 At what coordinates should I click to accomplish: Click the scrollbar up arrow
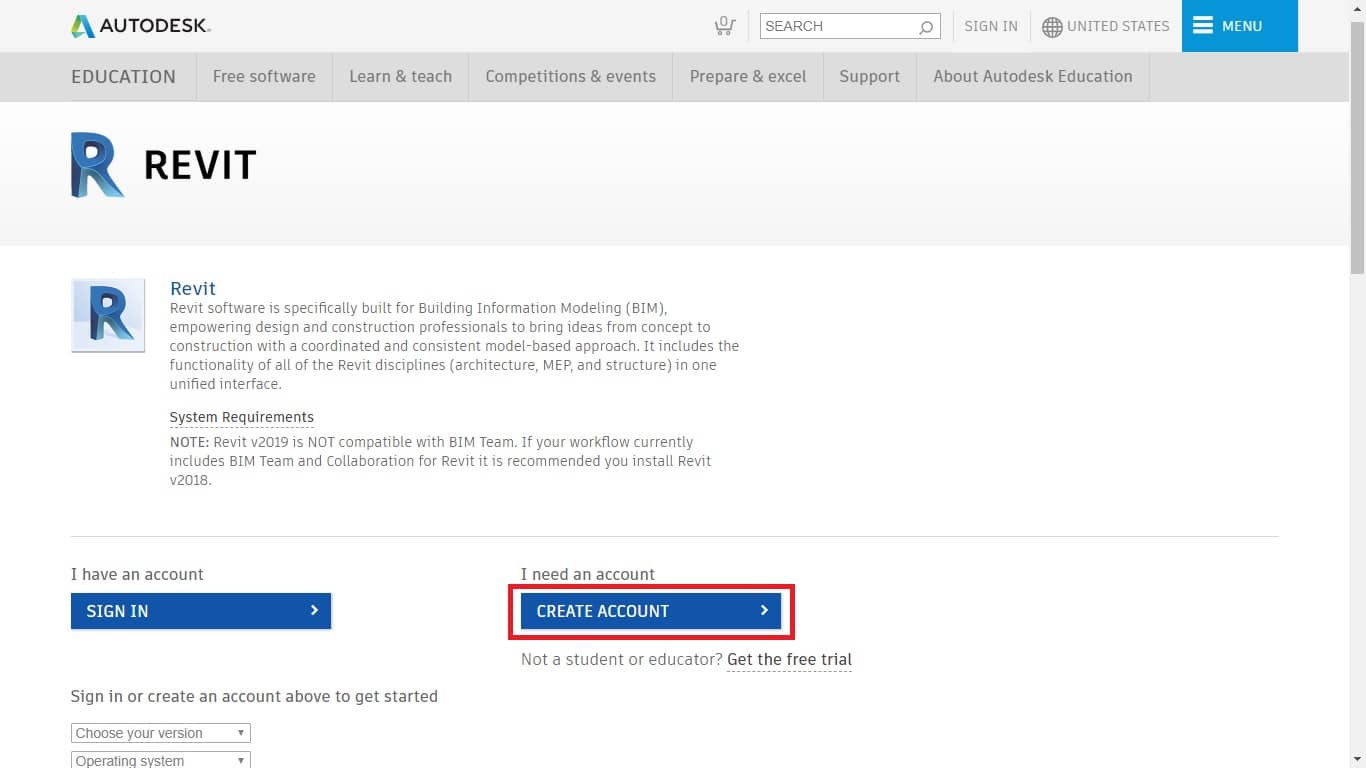click(1357, 8)
